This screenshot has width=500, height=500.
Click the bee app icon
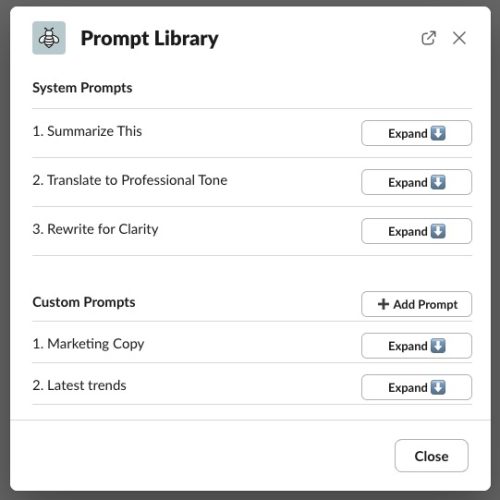tap(49, 38)
